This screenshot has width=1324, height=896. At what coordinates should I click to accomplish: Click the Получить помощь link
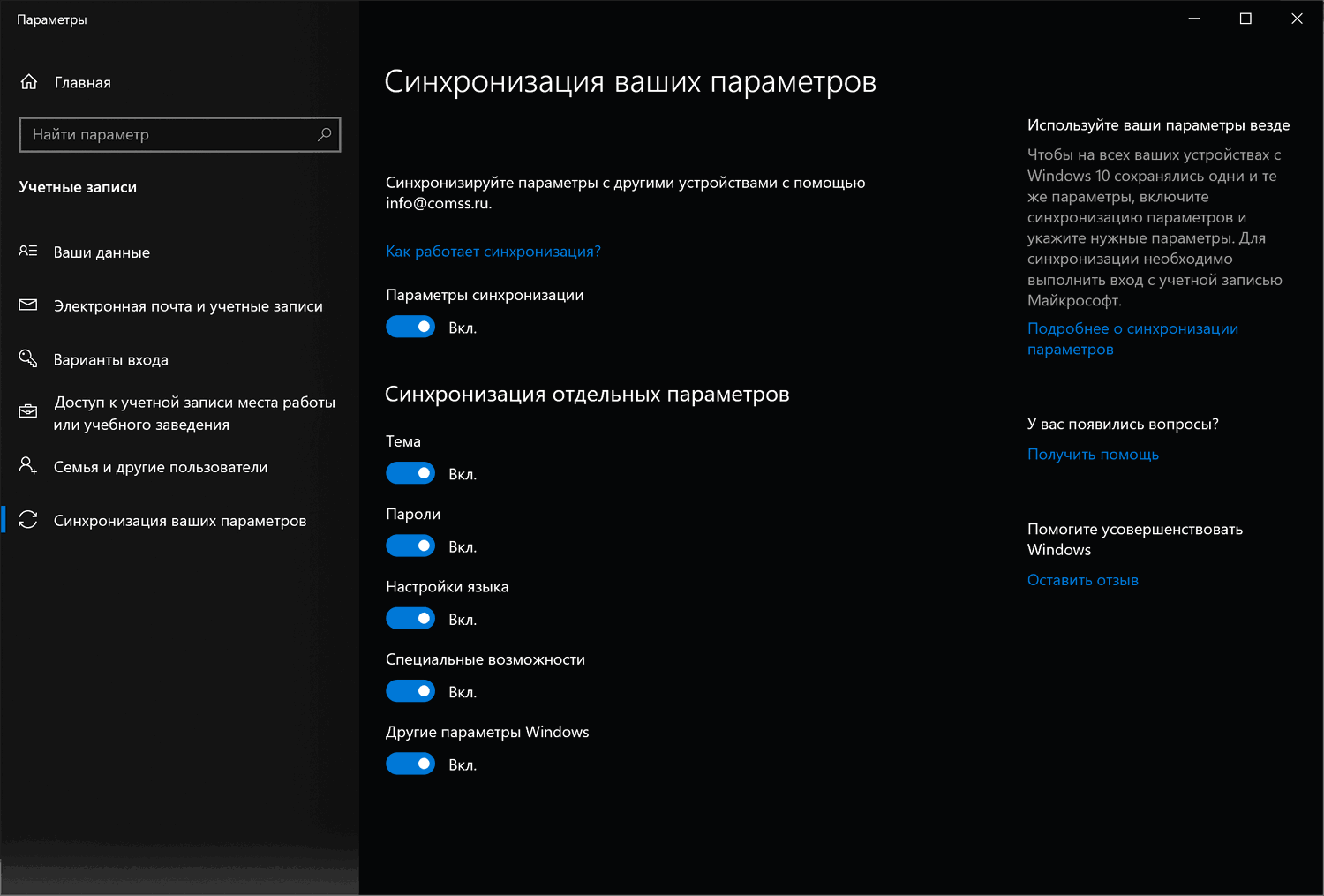point(1093,454)
